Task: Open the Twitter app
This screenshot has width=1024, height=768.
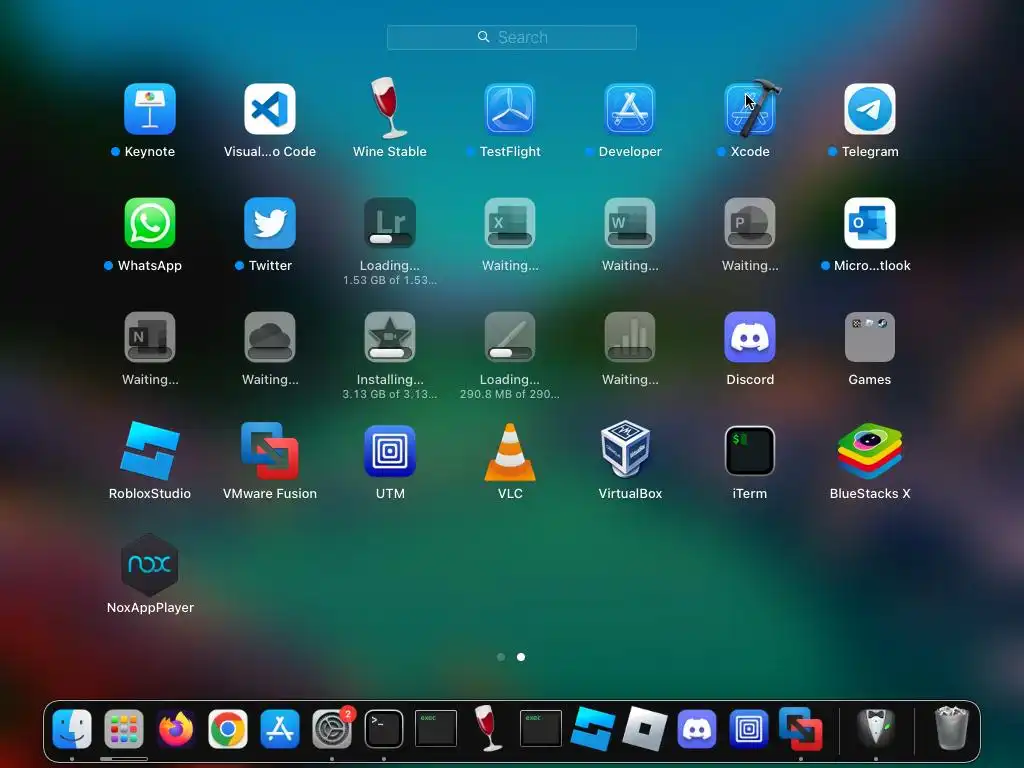Action: click(x=270, y=223)
